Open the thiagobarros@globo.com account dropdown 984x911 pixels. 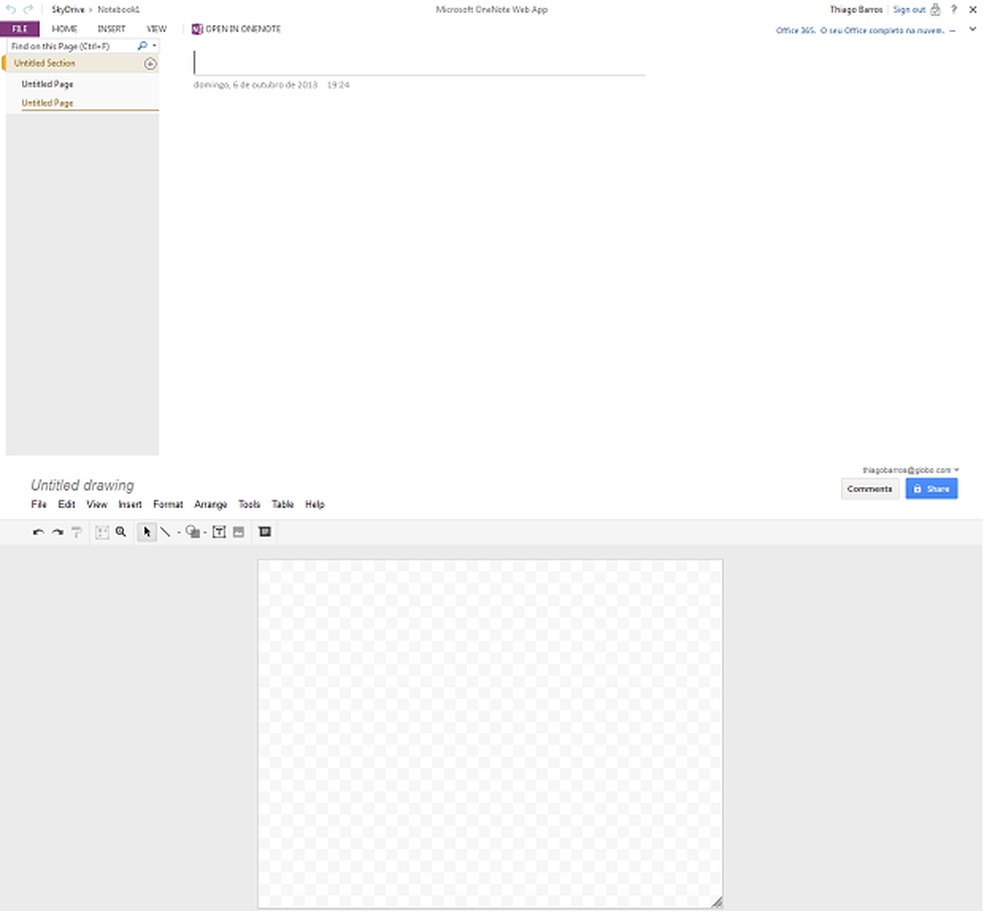[x=911, y=470]
